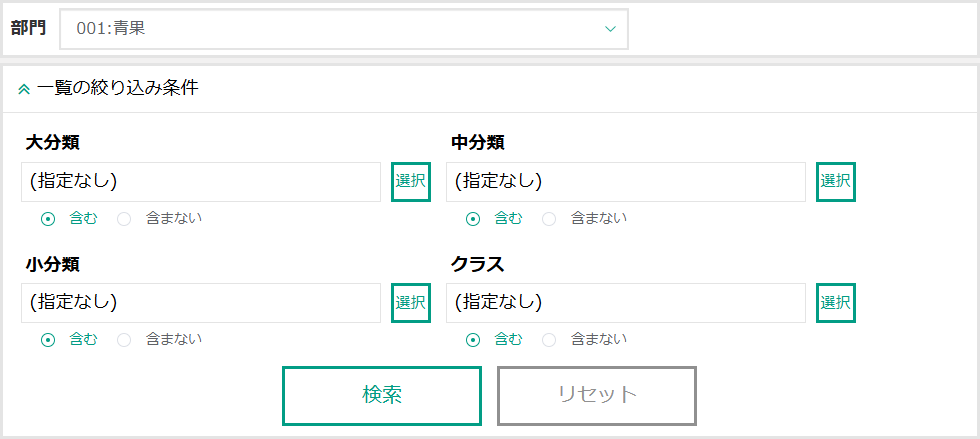Click the chevron arrow in 部門 dropdown
980x439 pixels.
click(x=610, y=29)
